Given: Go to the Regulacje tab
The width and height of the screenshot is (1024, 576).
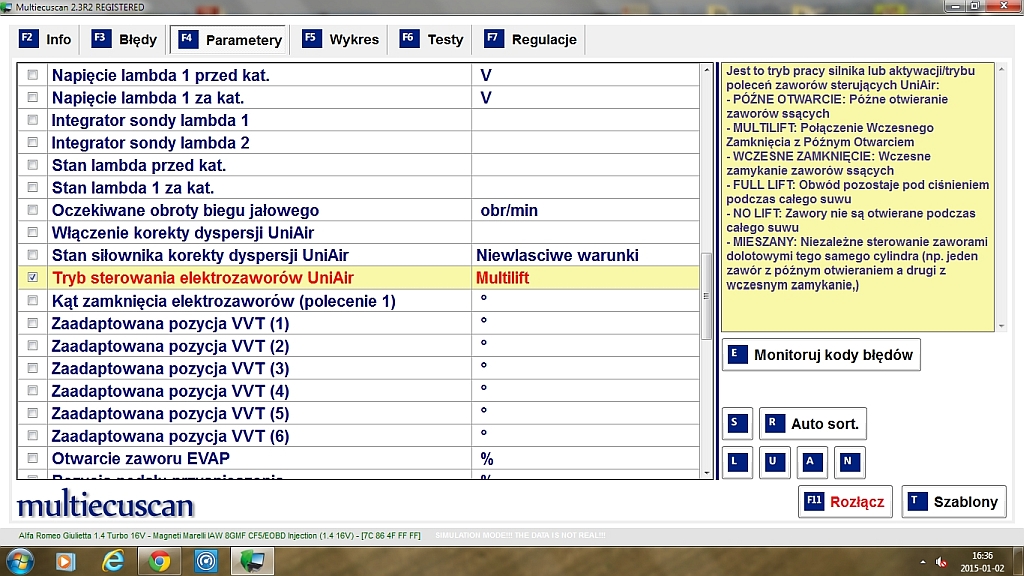Looking at the screenshot, I should pyautogui.click(x=531, y=40).
